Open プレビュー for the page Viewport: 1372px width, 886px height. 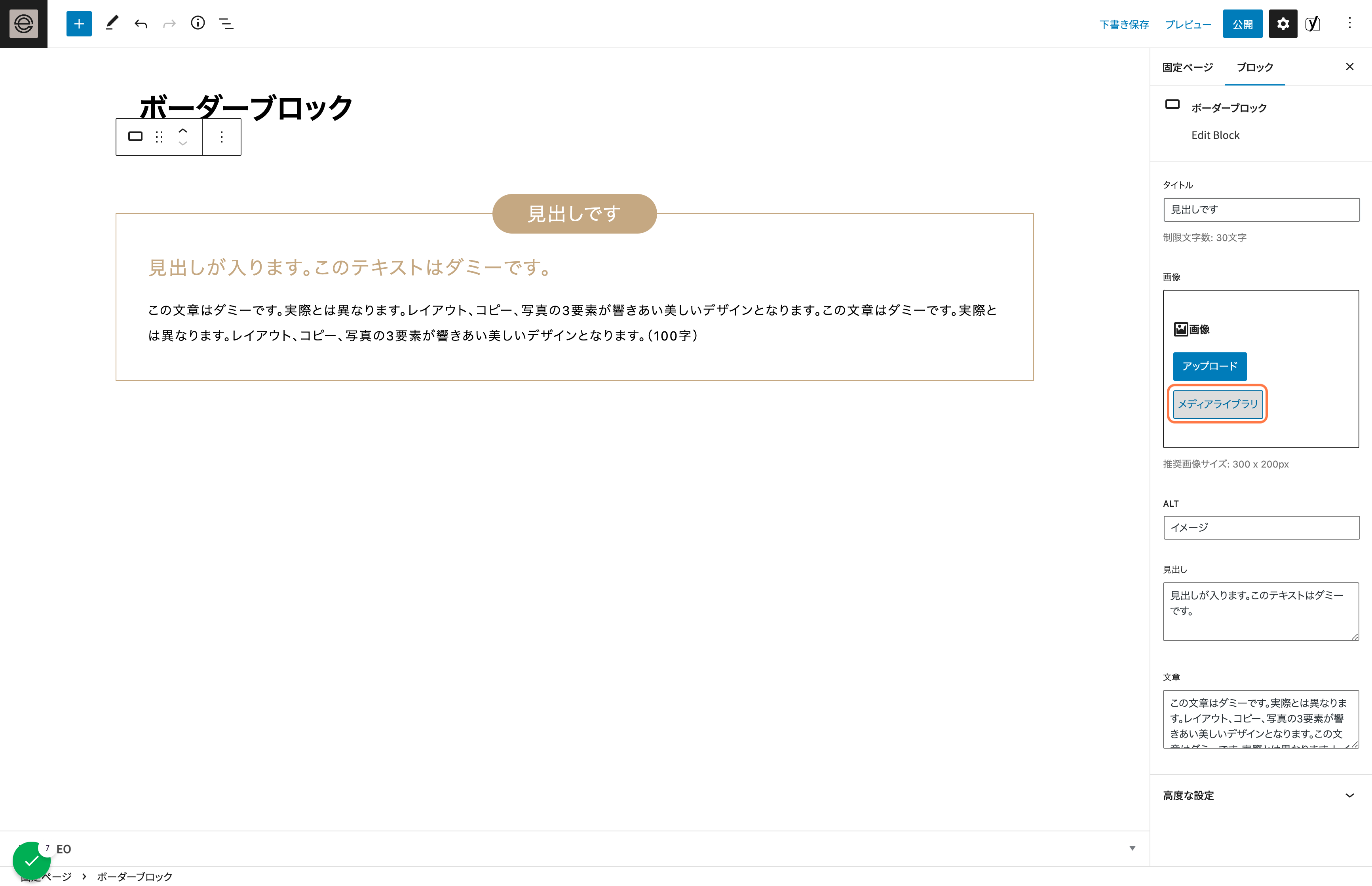coord(1188,24)
